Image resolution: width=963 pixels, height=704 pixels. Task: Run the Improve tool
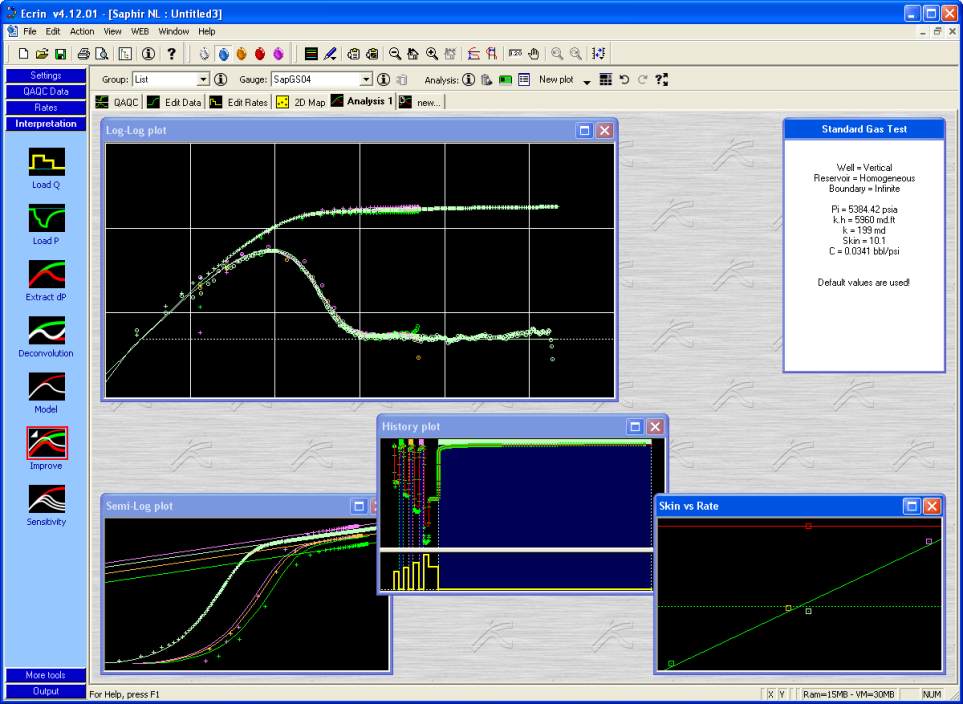tap(46, 442)
